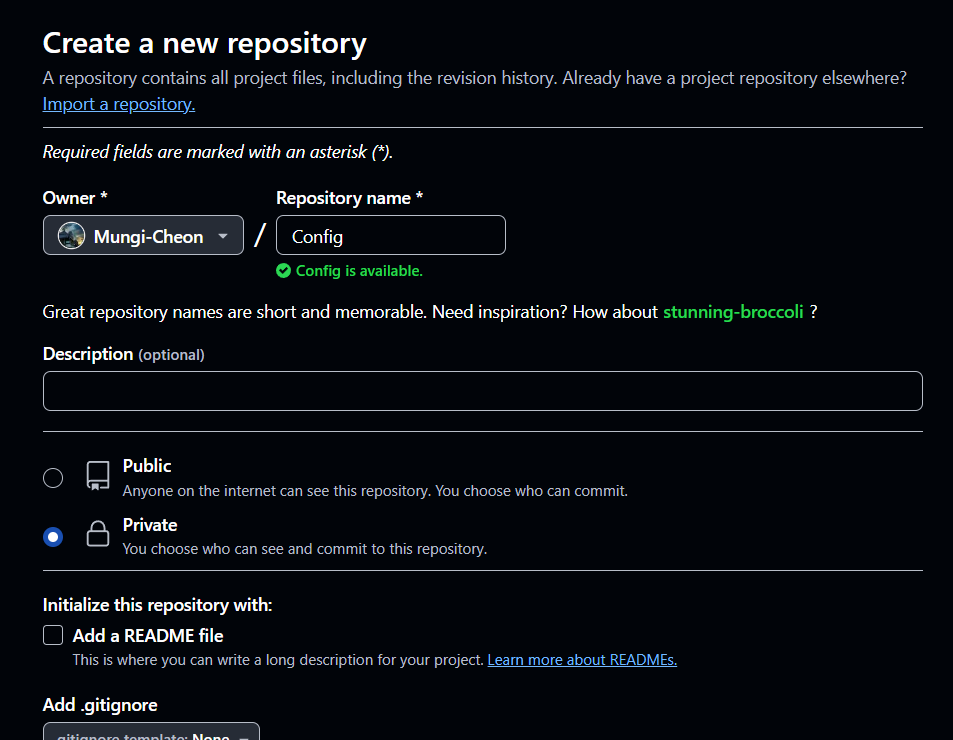The width and height of the screenshot is (953, 740).
Task: Click the Mungi-Cheon avatar image
Action: (71, 236)
